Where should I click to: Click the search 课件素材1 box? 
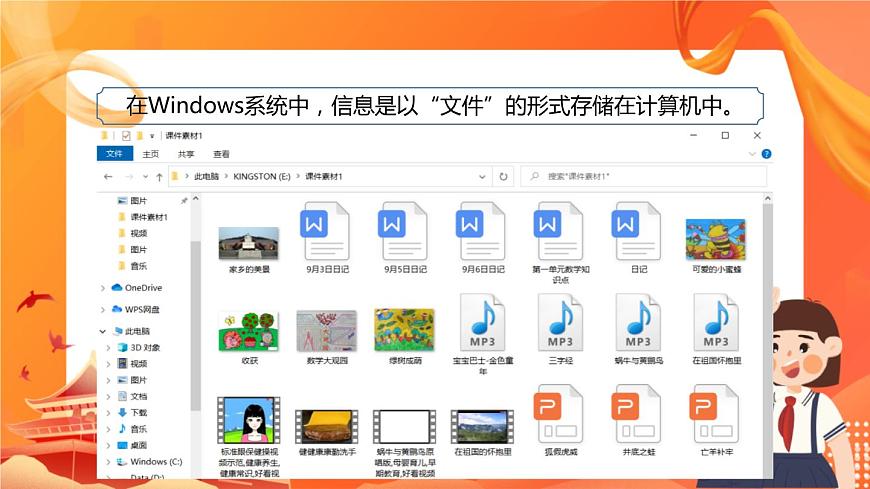[x=644, y=177]
